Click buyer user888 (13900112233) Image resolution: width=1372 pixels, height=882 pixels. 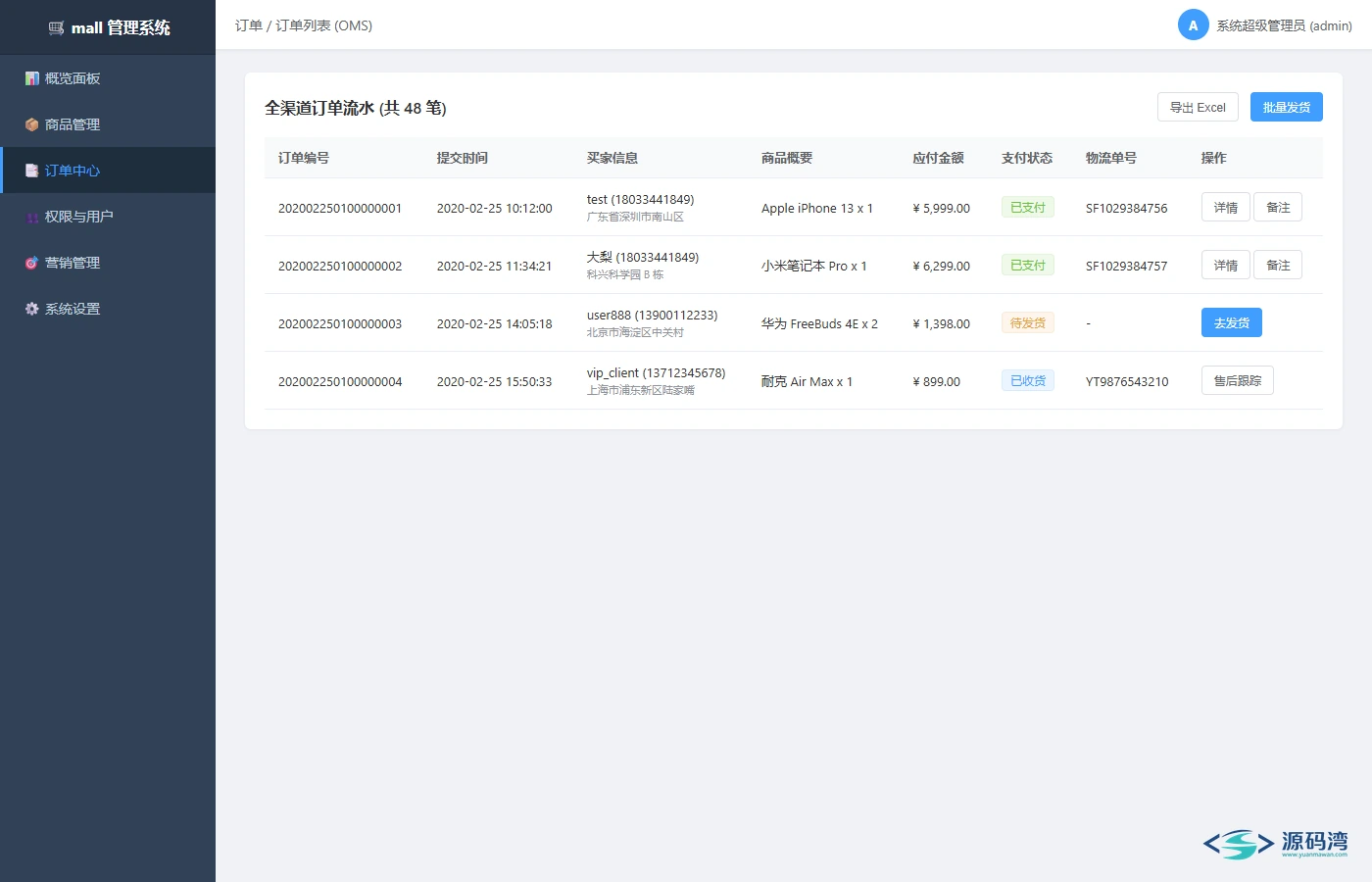[653, 315]
